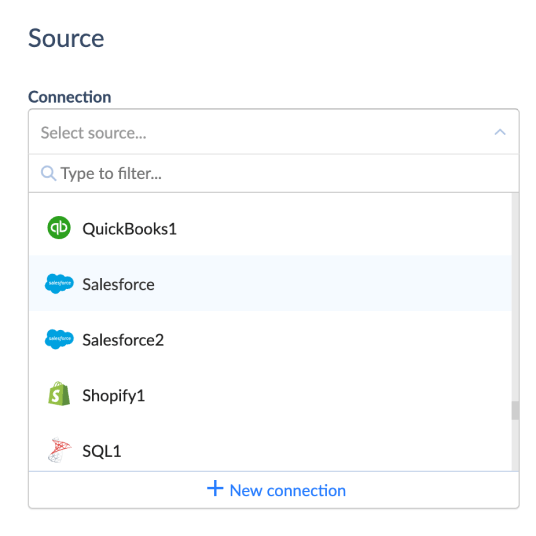Click the Source heading
This screenshot has width=536, height=536.
(66, 38)
